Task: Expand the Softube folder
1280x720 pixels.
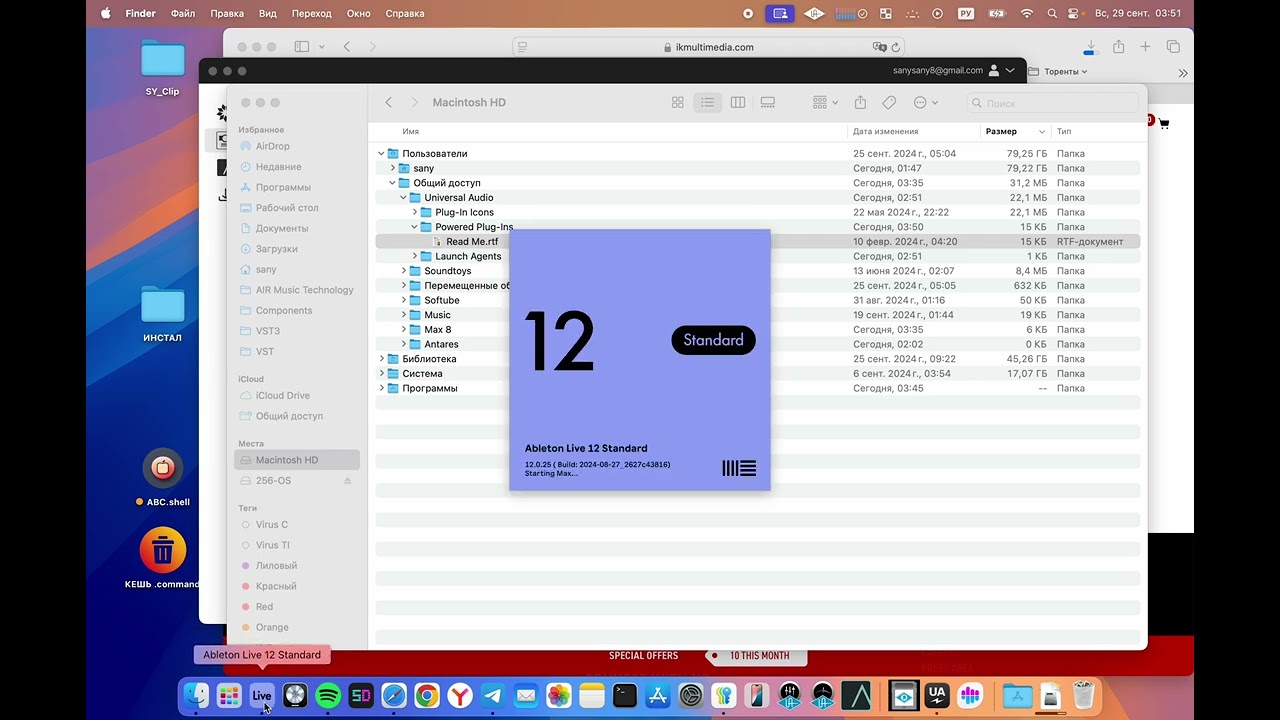Action: tap(403, 300)
